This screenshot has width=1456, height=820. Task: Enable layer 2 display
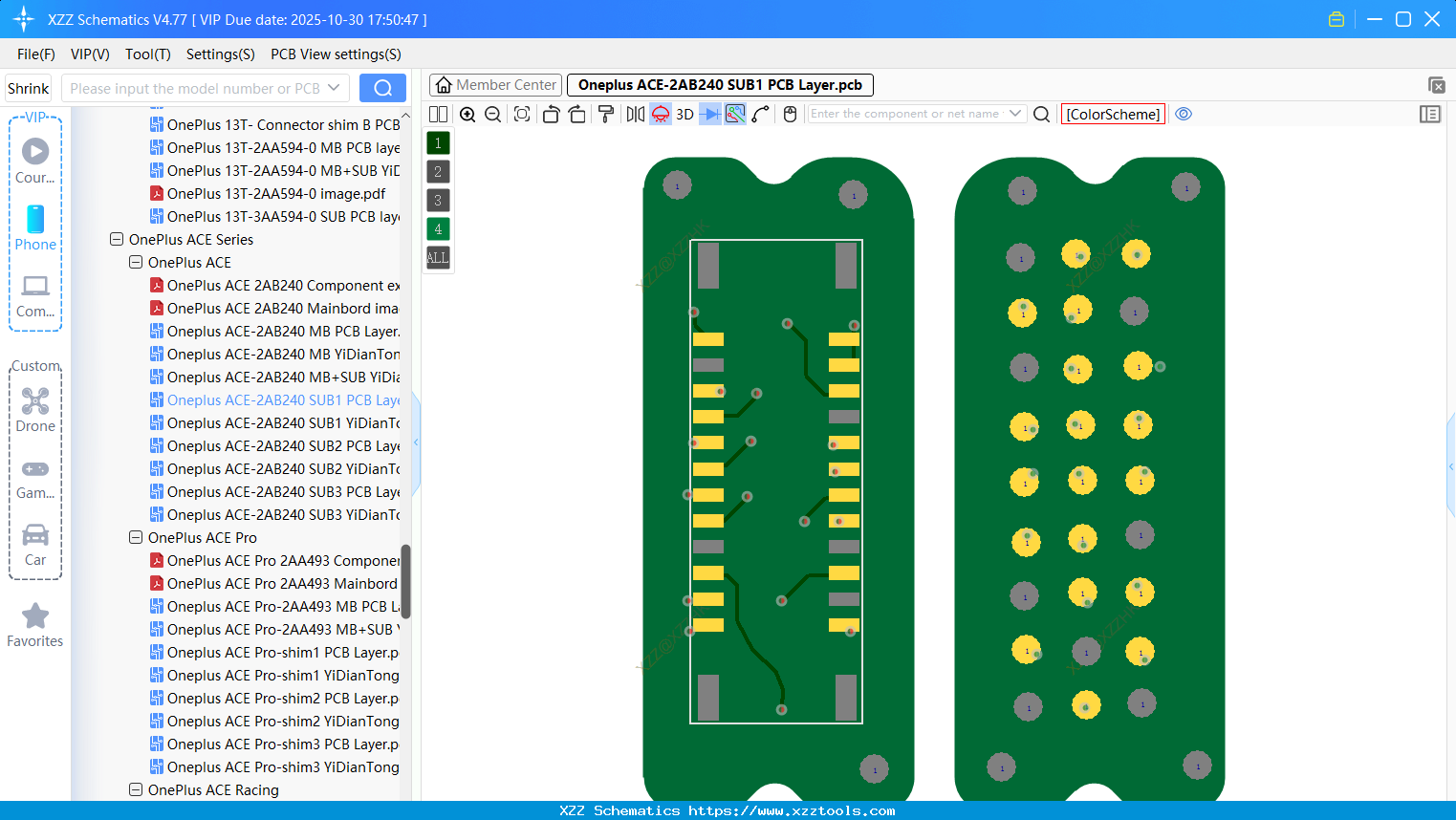pos(437,171)
